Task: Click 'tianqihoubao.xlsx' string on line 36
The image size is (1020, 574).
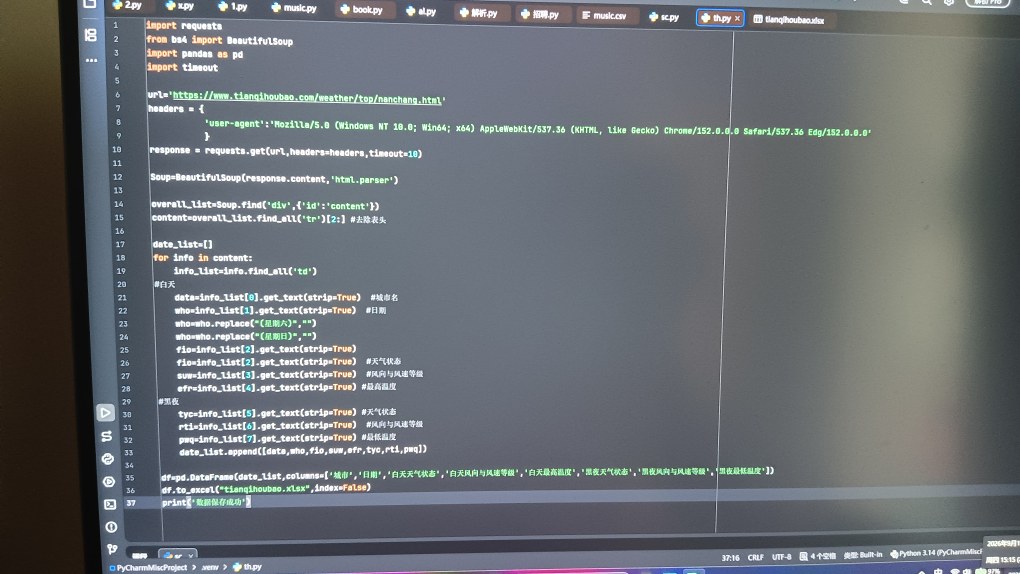Action: (266, 489)
